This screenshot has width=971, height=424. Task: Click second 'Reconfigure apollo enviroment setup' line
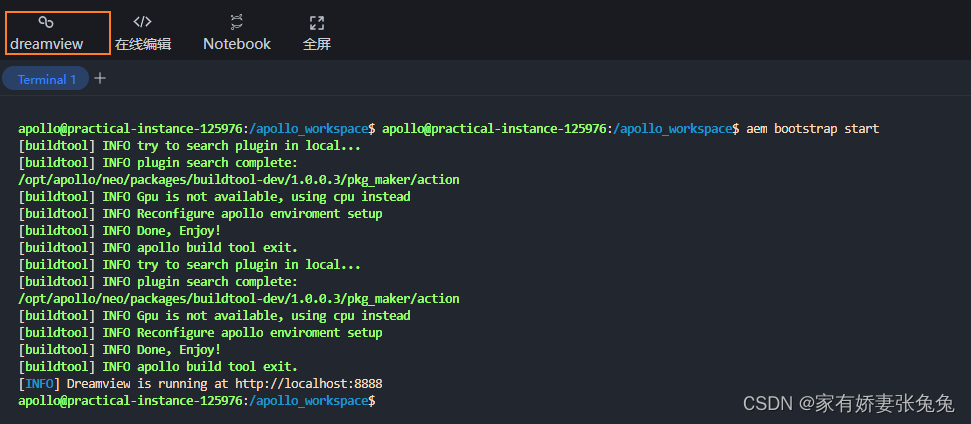[x=200, y=332]
